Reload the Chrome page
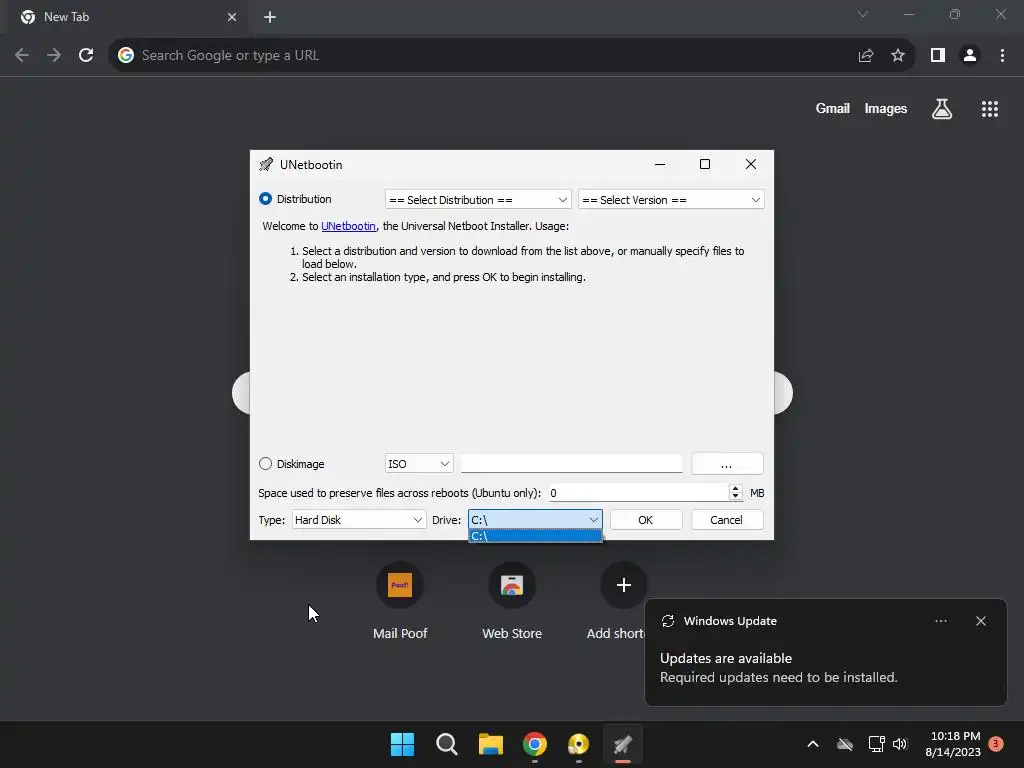The width and height of the screenshot is (1024, 768). pyautogui.click(x=86, y=55)
